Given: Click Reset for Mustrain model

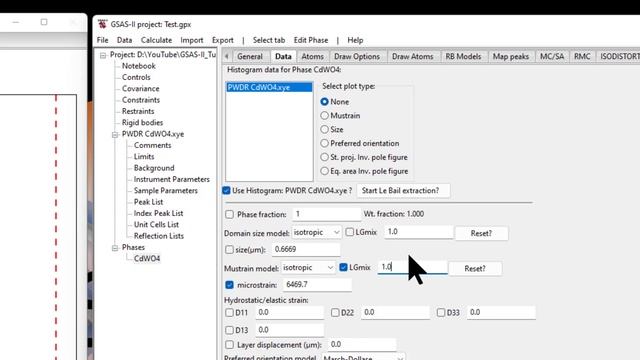Looking at the screenshot, I should (x=475, y=269).
